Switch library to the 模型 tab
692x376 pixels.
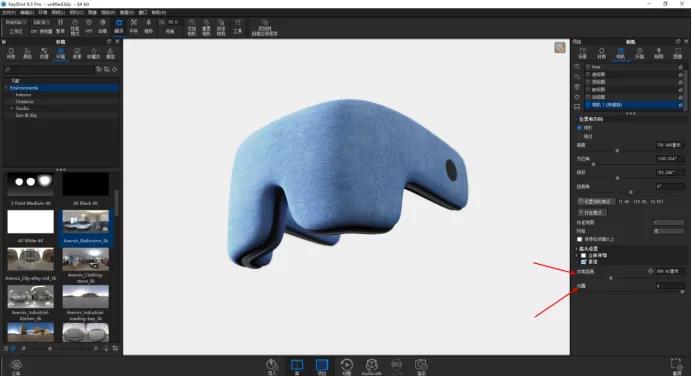click(x=110, y=53)
